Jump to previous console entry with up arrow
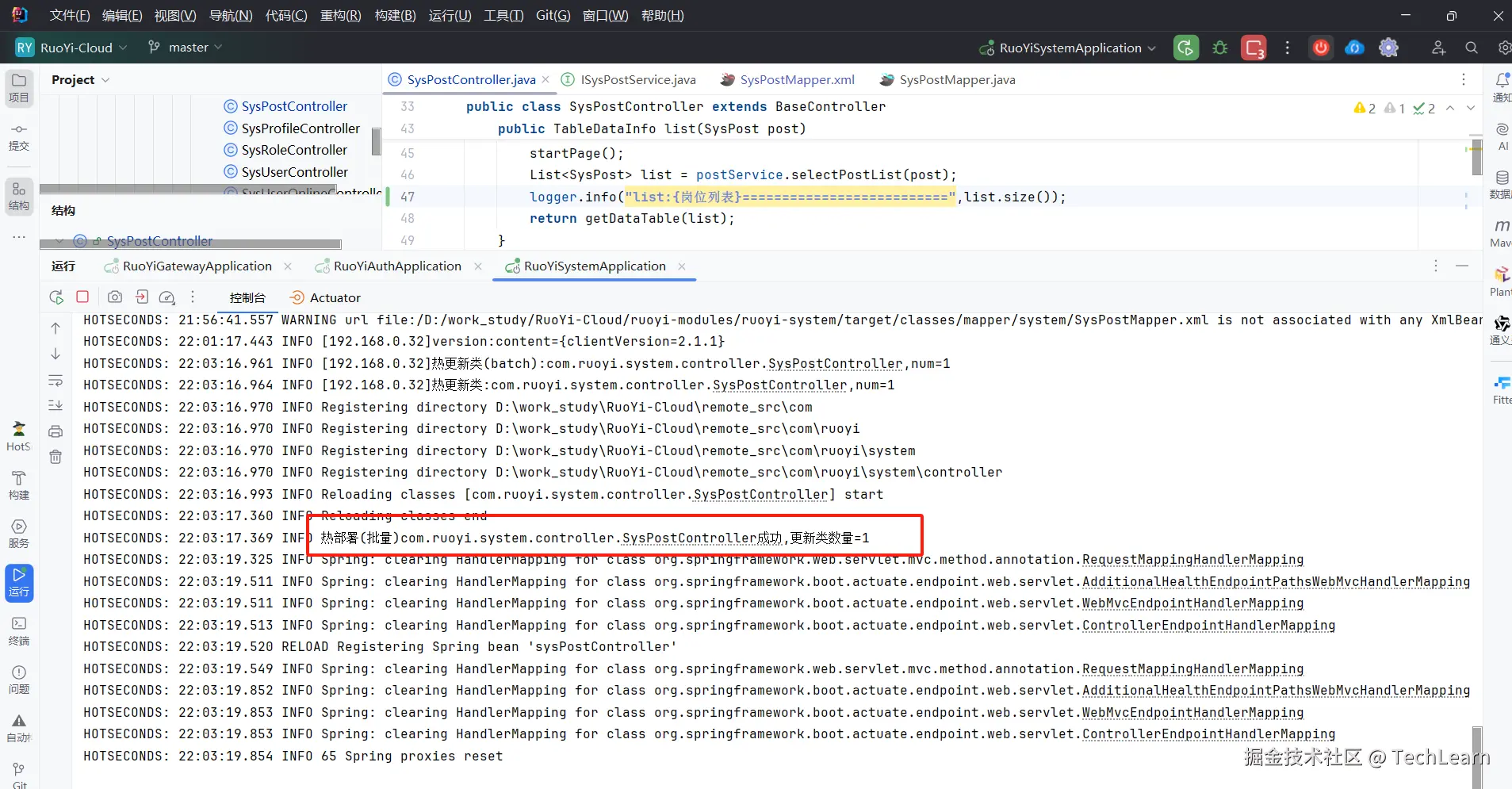The height and width of the screenshot is (789, 1512). 56,327
